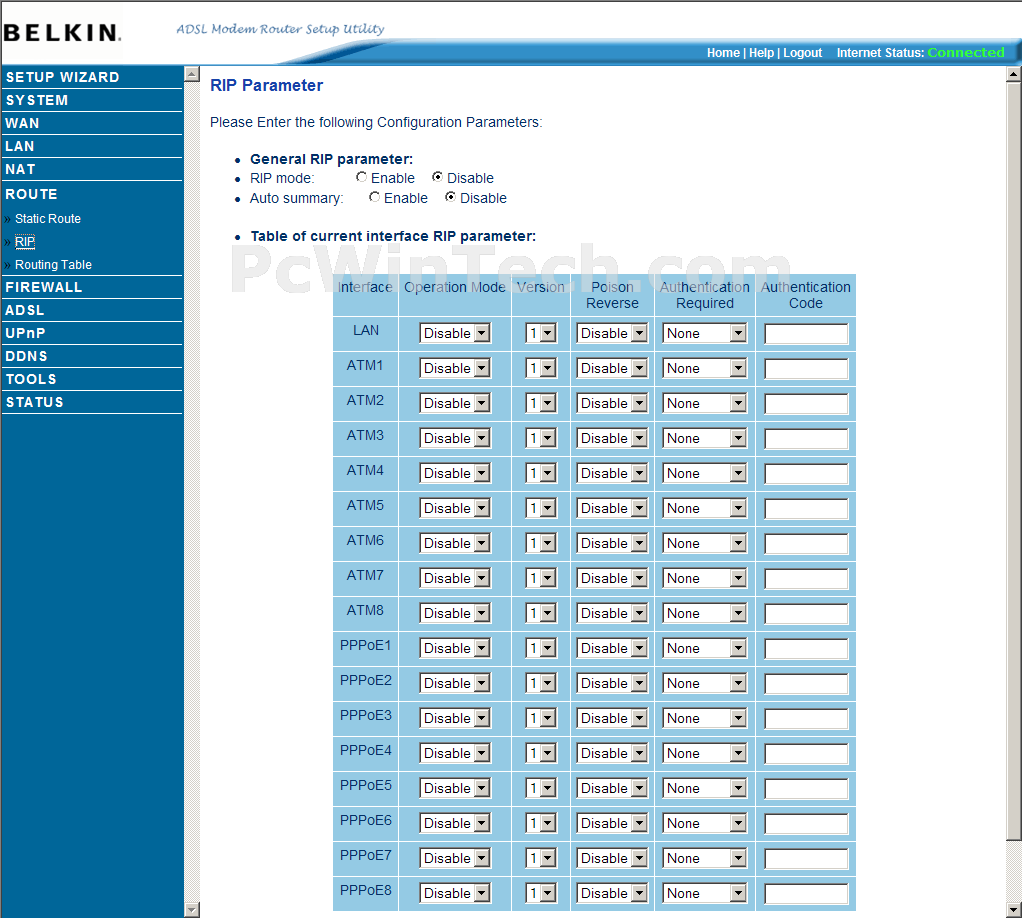Enable Auto summary radio button
This screenshot has width=1022, height=918.
374,197
